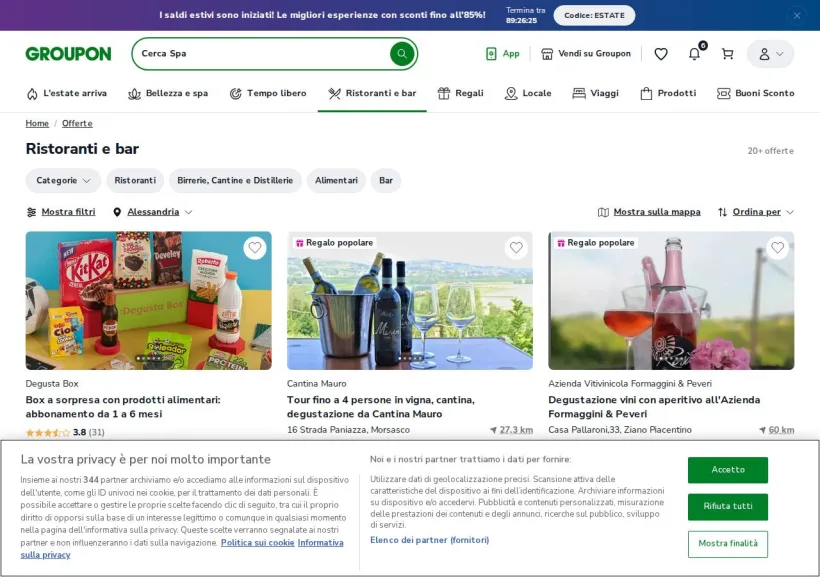Screen dimensions: 820x577
Task: Click the 27.3 km distance link
Action: click(511, 430)
